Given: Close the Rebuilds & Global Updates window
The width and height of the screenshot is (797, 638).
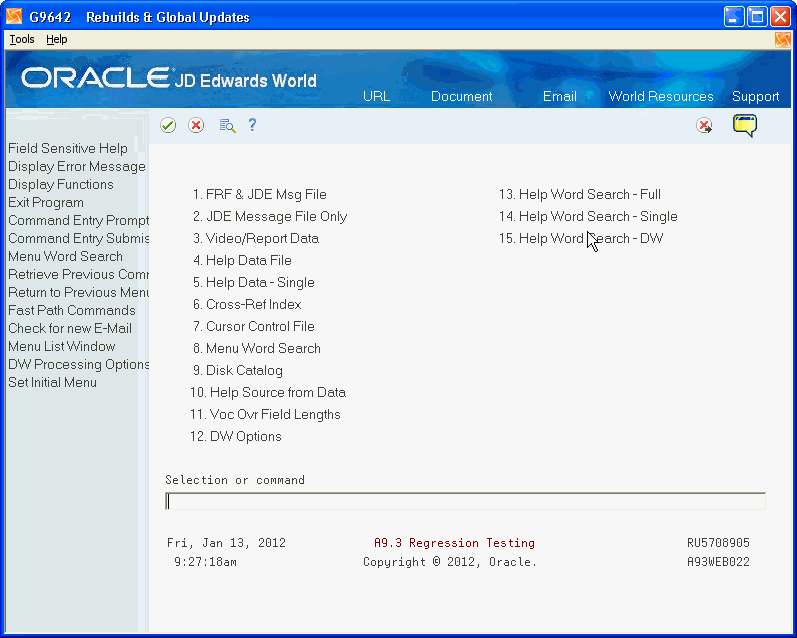Looking at the screenshot, I should point(780,17).
